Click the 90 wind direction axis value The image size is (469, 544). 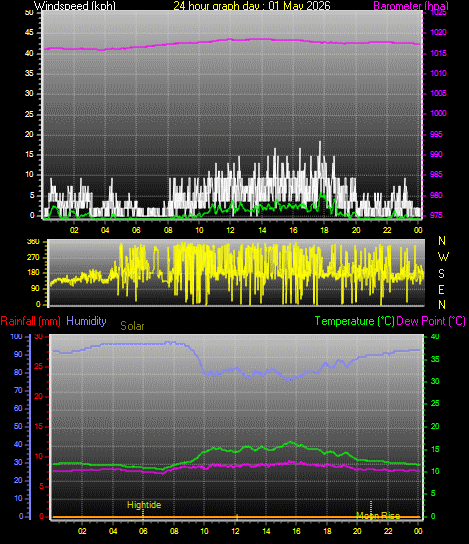35,289
